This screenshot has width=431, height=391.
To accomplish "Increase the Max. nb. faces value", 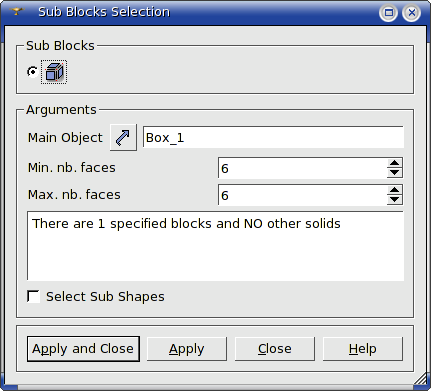I will tap(395, 190).
